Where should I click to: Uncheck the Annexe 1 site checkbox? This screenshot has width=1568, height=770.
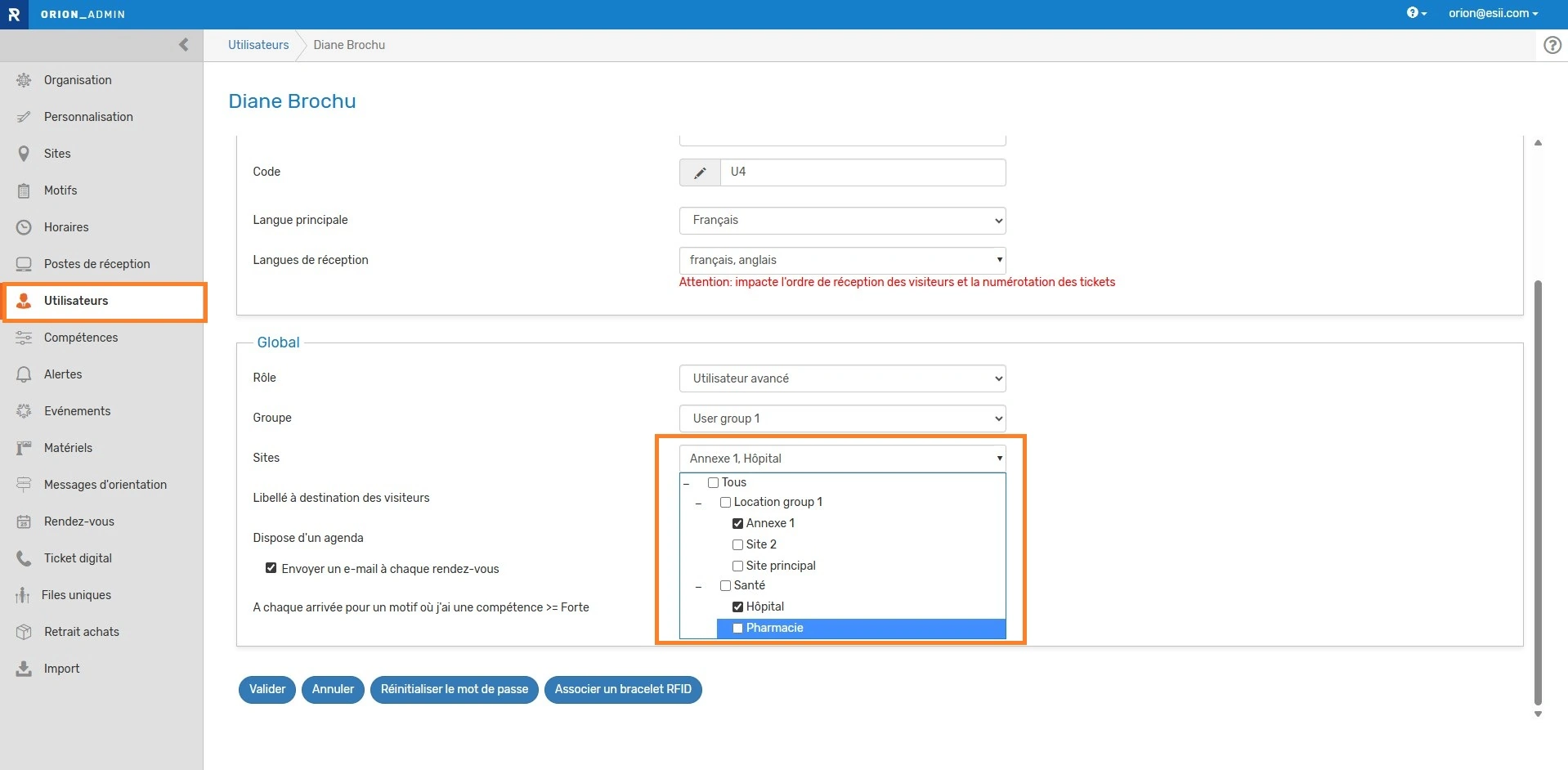pyautogui.click(x=737, y=524)
